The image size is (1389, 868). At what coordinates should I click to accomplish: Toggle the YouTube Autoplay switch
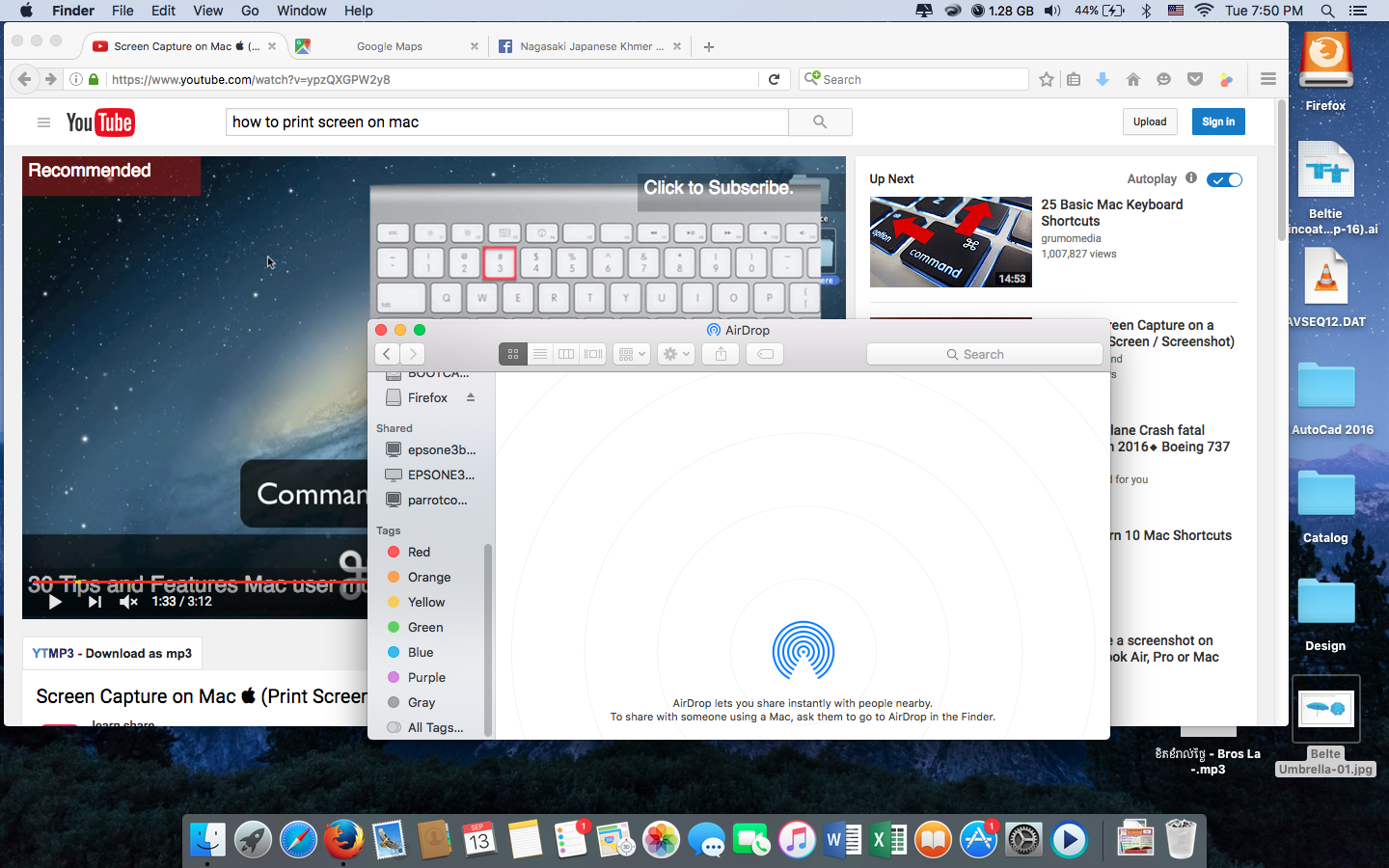[1224, 179]
